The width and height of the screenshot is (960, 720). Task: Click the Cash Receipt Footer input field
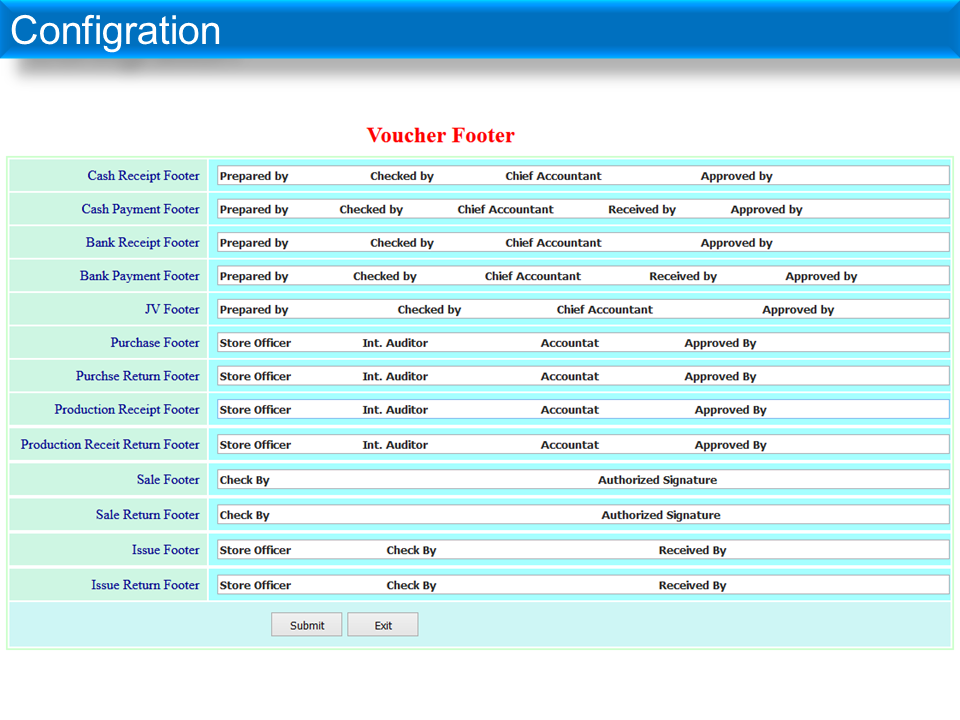click(x=582, y=176)
